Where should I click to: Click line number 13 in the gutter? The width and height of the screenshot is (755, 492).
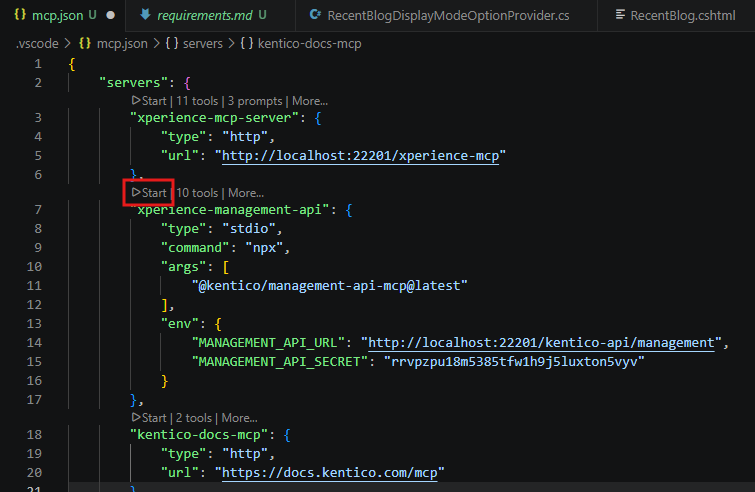click(34, 324)
